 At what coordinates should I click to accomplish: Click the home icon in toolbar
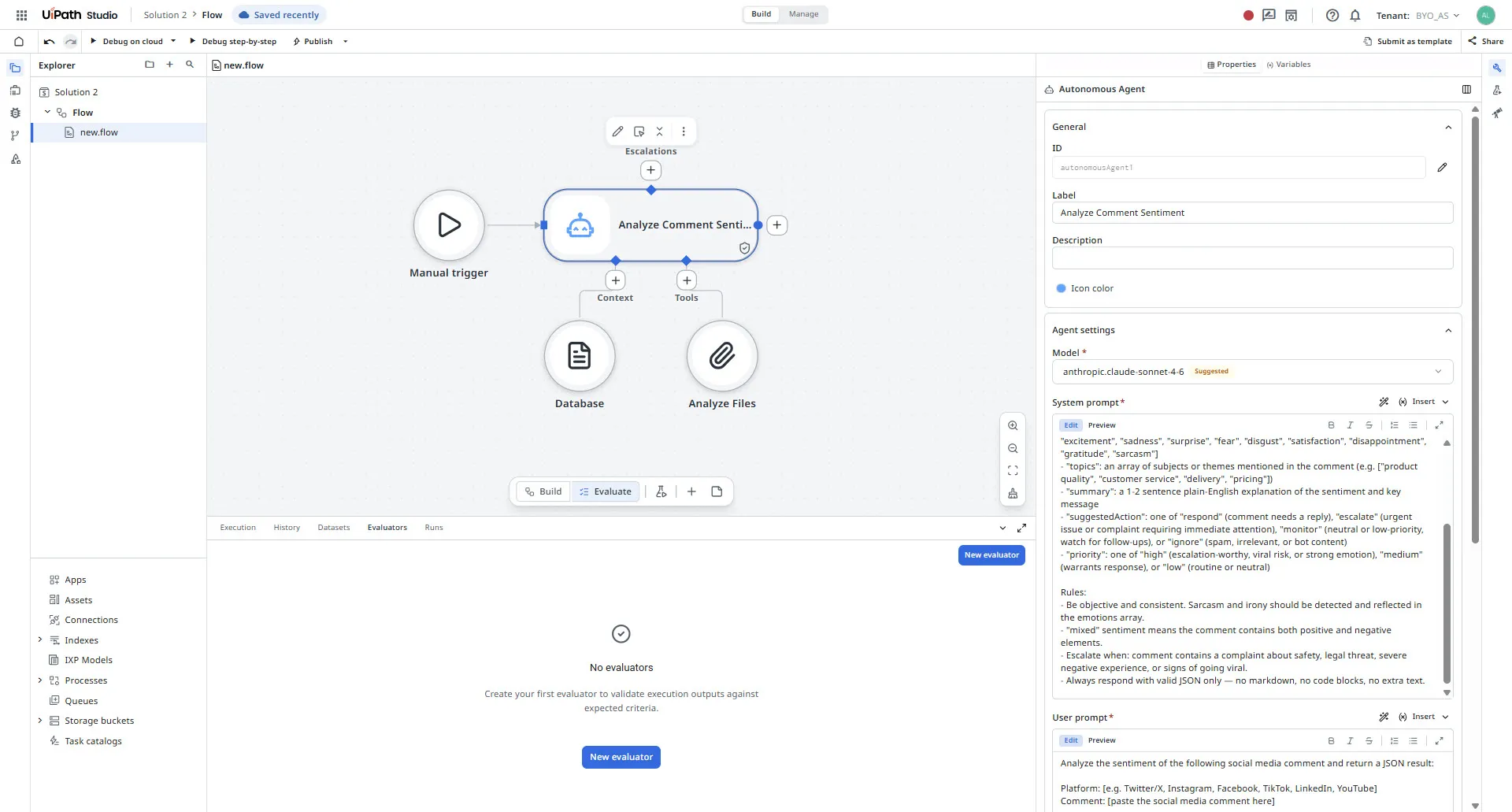[x=19, y=42]
